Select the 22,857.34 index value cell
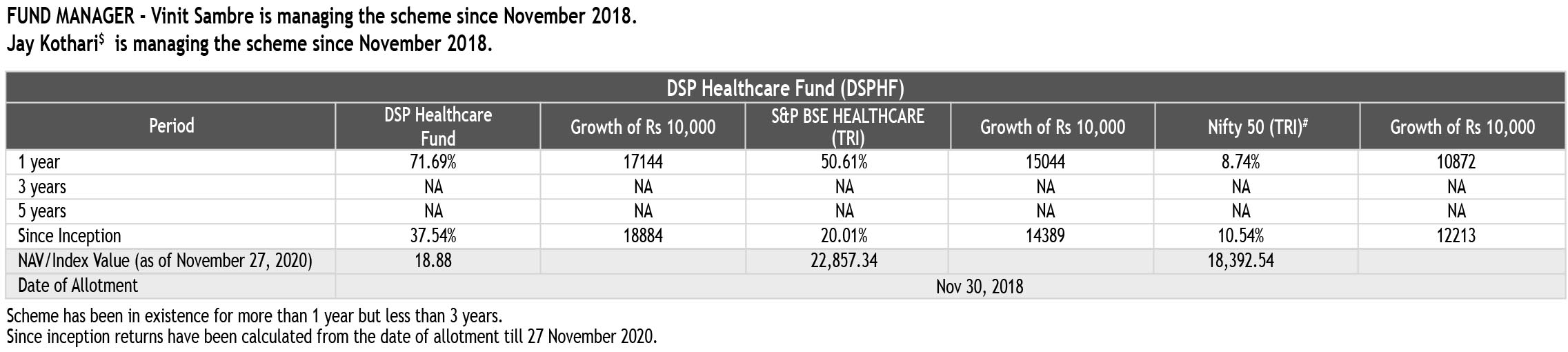Viewport: 1568px width, 352px height. point(844,261)
